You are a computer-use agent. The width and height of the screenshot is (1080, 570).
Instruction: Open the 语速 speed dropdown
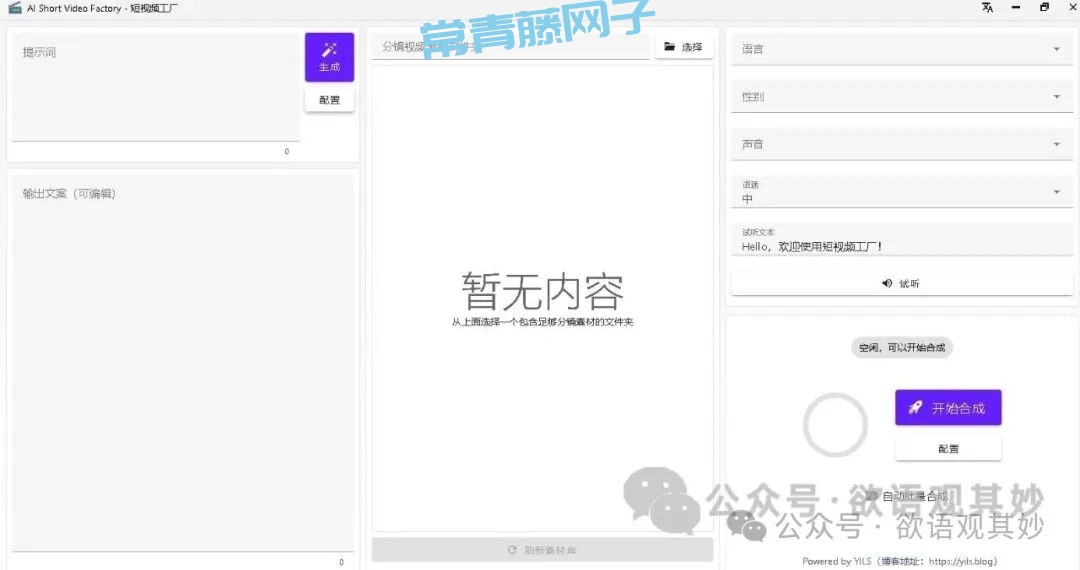tap(900, 192)
